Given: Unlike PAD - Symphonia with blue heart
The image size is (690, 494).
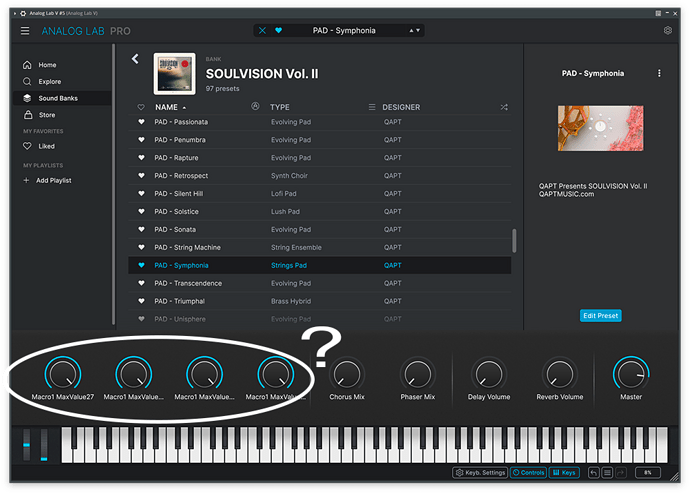Looking at the screenshot, I should [x=141, y=265].
